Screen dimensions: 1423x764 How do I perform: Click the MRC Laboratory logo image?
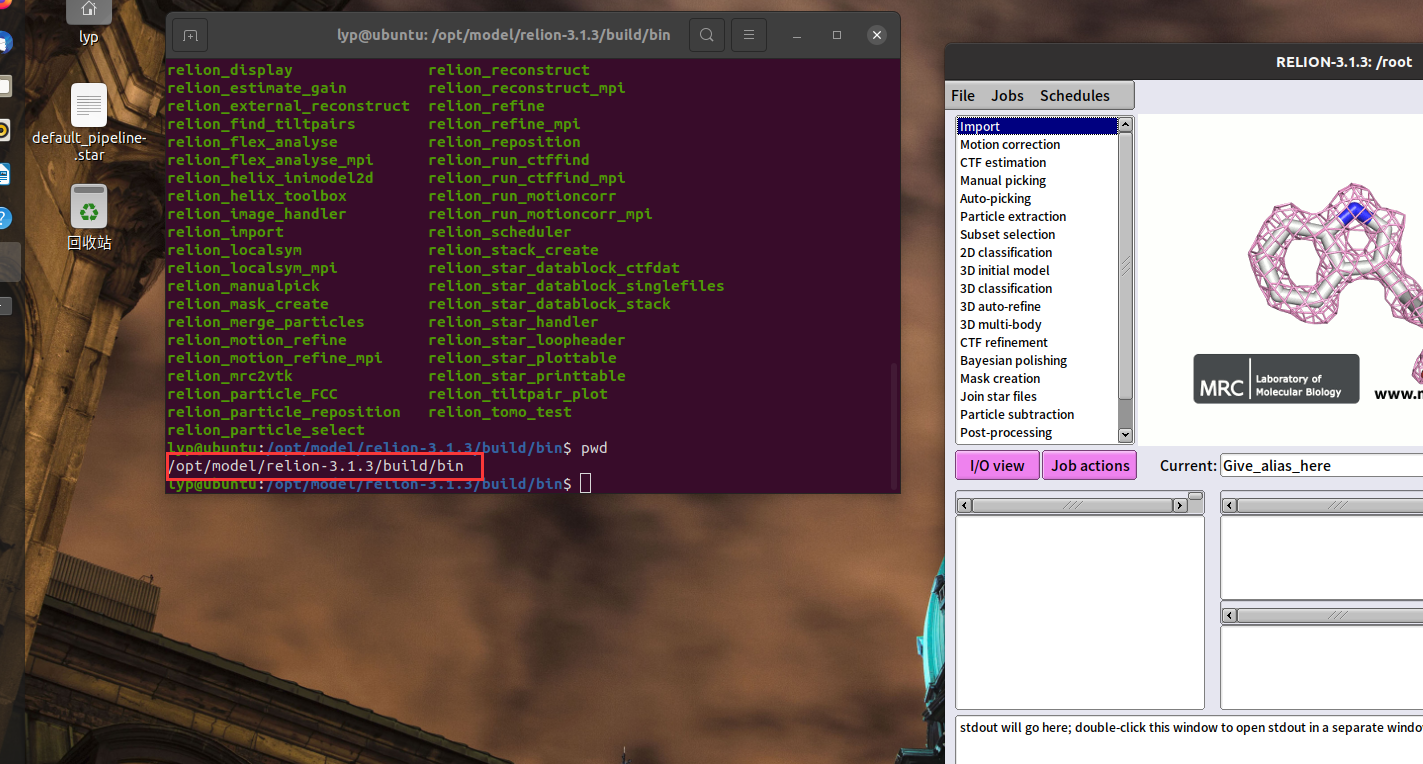click(1275, 379)
